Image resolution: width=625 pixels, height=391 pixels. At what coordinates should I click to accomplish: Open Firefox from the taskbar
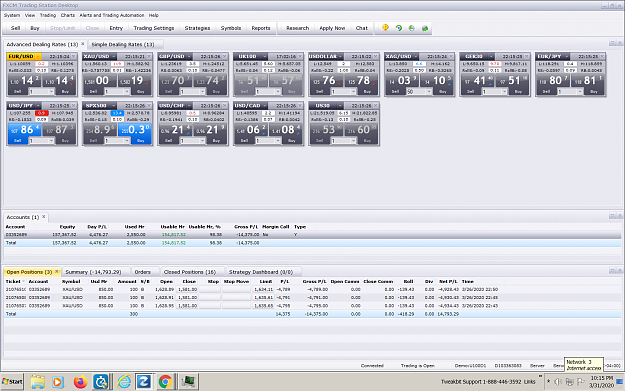(81, 382)
